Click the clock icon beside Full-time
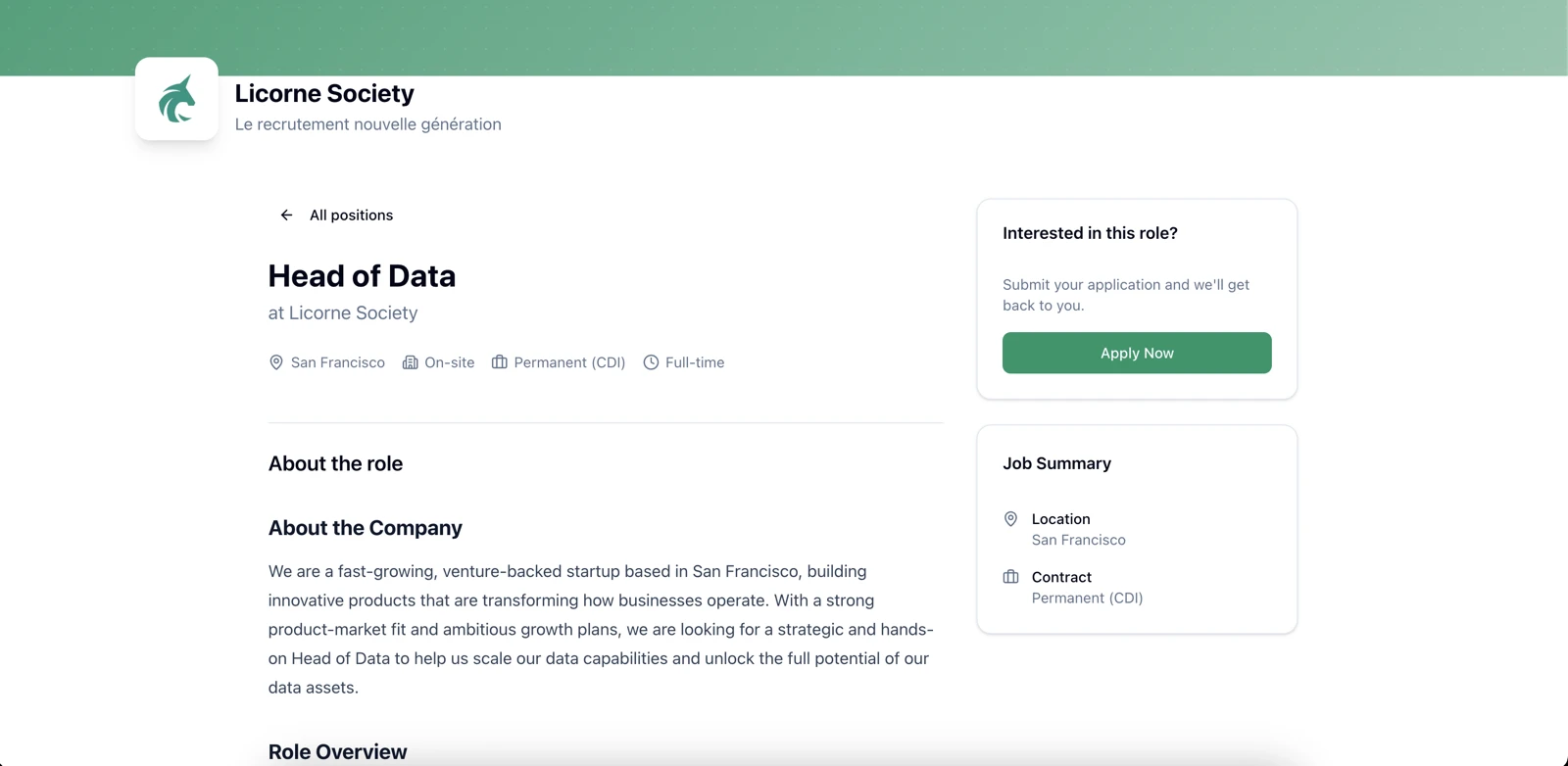Screen dimensions: 1568x766 (x=650, y=362)
